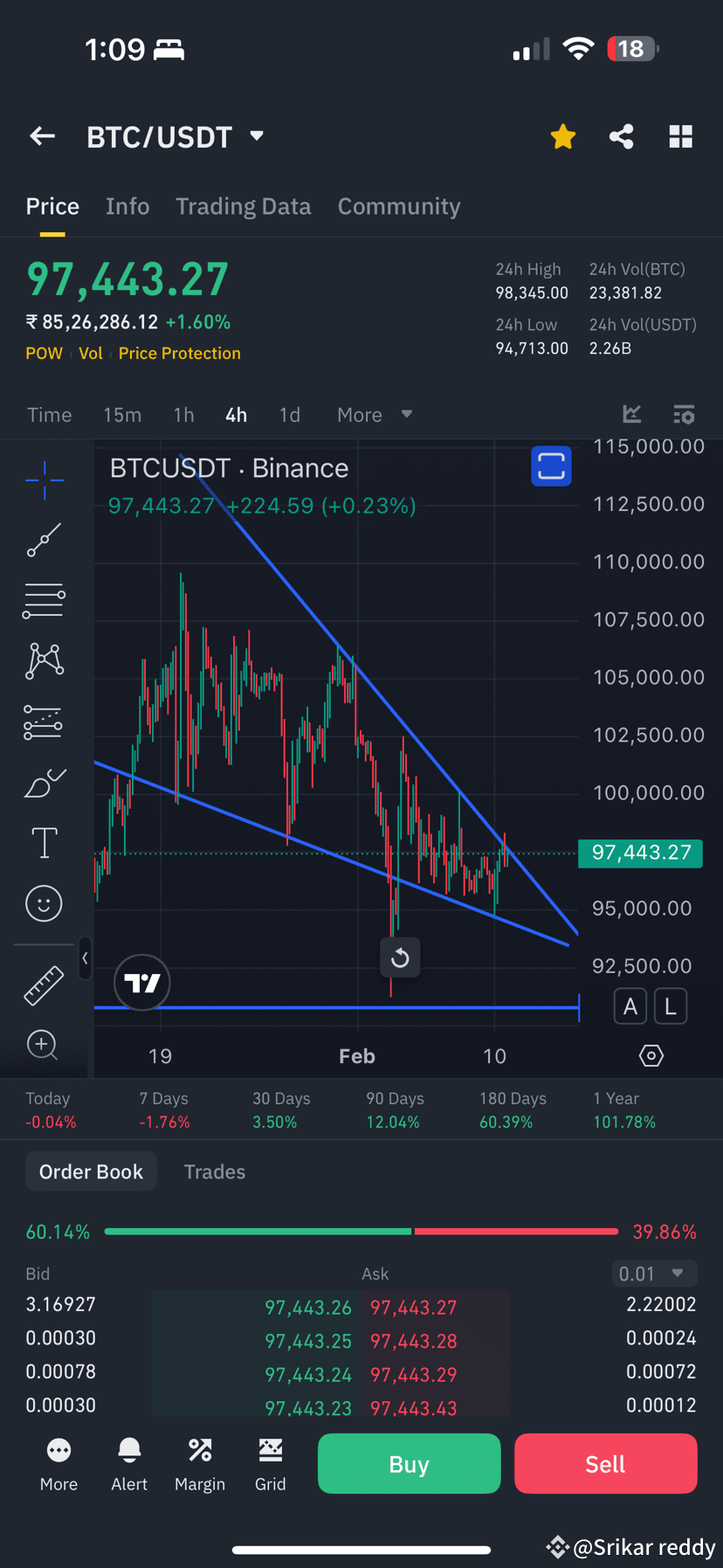Open the Price Protection tag

[180, 354]
